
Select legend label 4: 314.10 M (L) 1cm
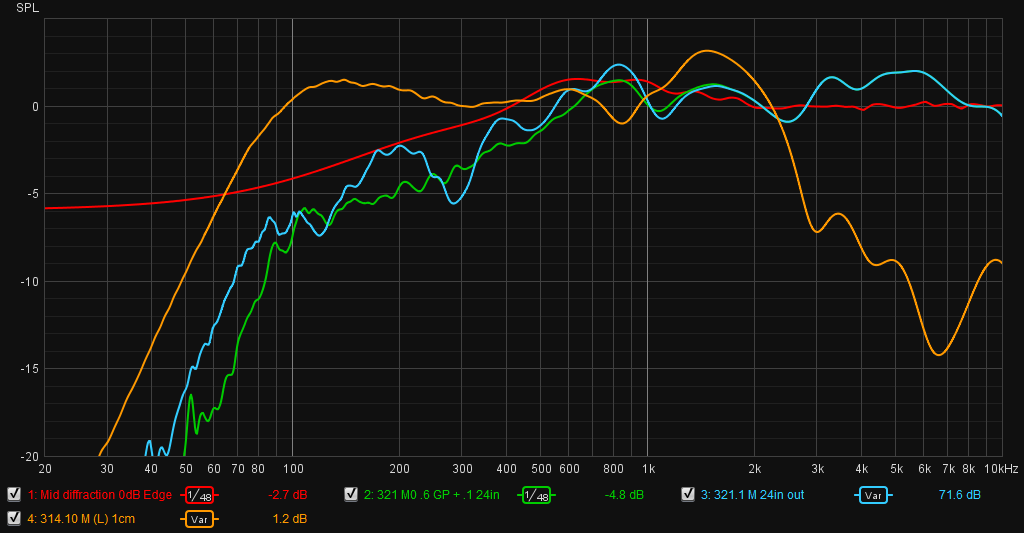tap(81, 519)
